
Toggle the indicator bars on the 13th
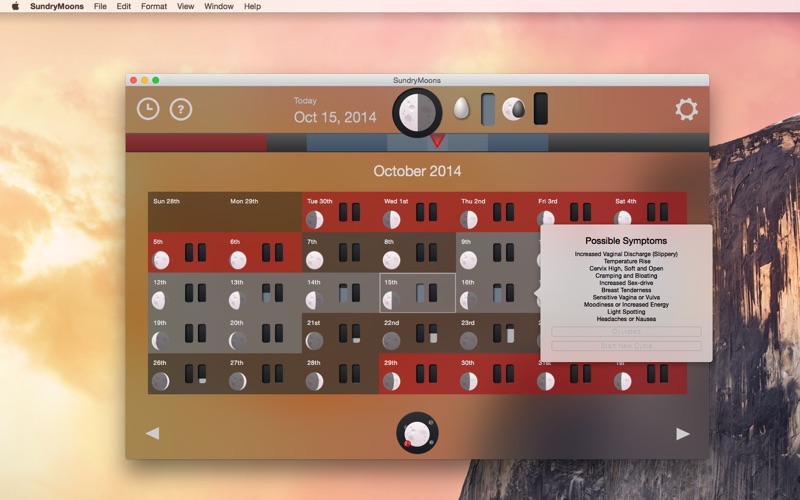tap(272, 293)
